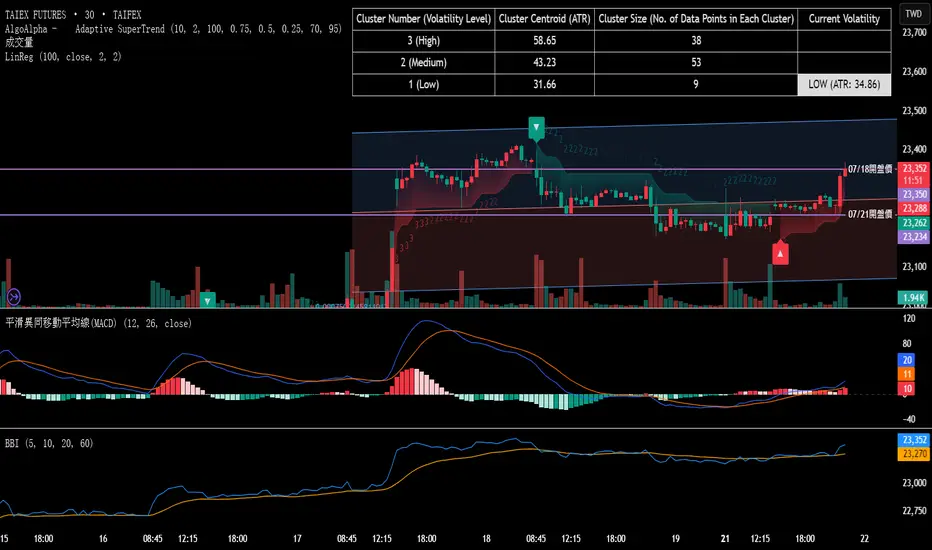932x550 pixels.
Task: Click the purple 23,234 price label
Action: (x=914, y=237)
